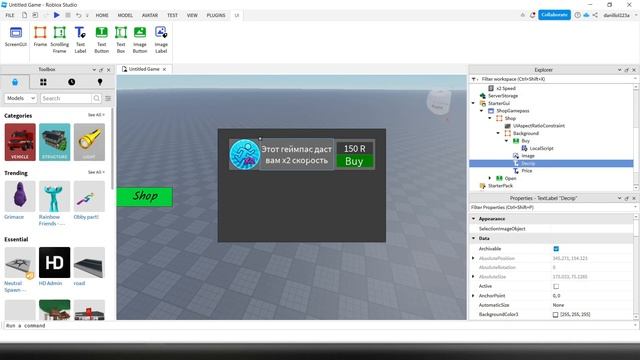Open the Models category dropdown
Screen dimensions: 640x360
tap(21, 98)
